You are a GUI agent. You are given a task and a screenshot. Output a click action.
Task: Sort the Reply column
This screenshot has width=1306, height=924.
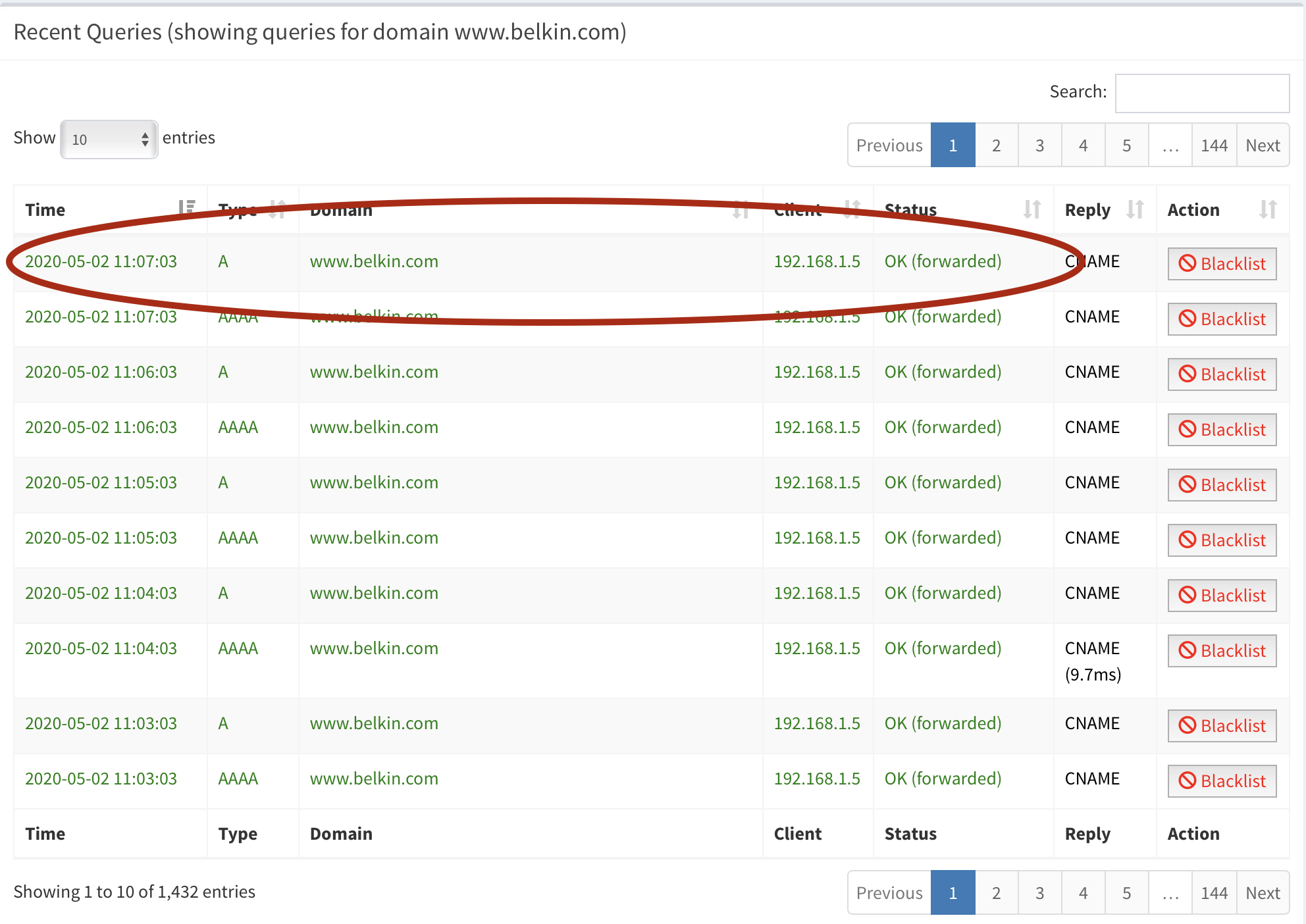(x=1136, y=209)
